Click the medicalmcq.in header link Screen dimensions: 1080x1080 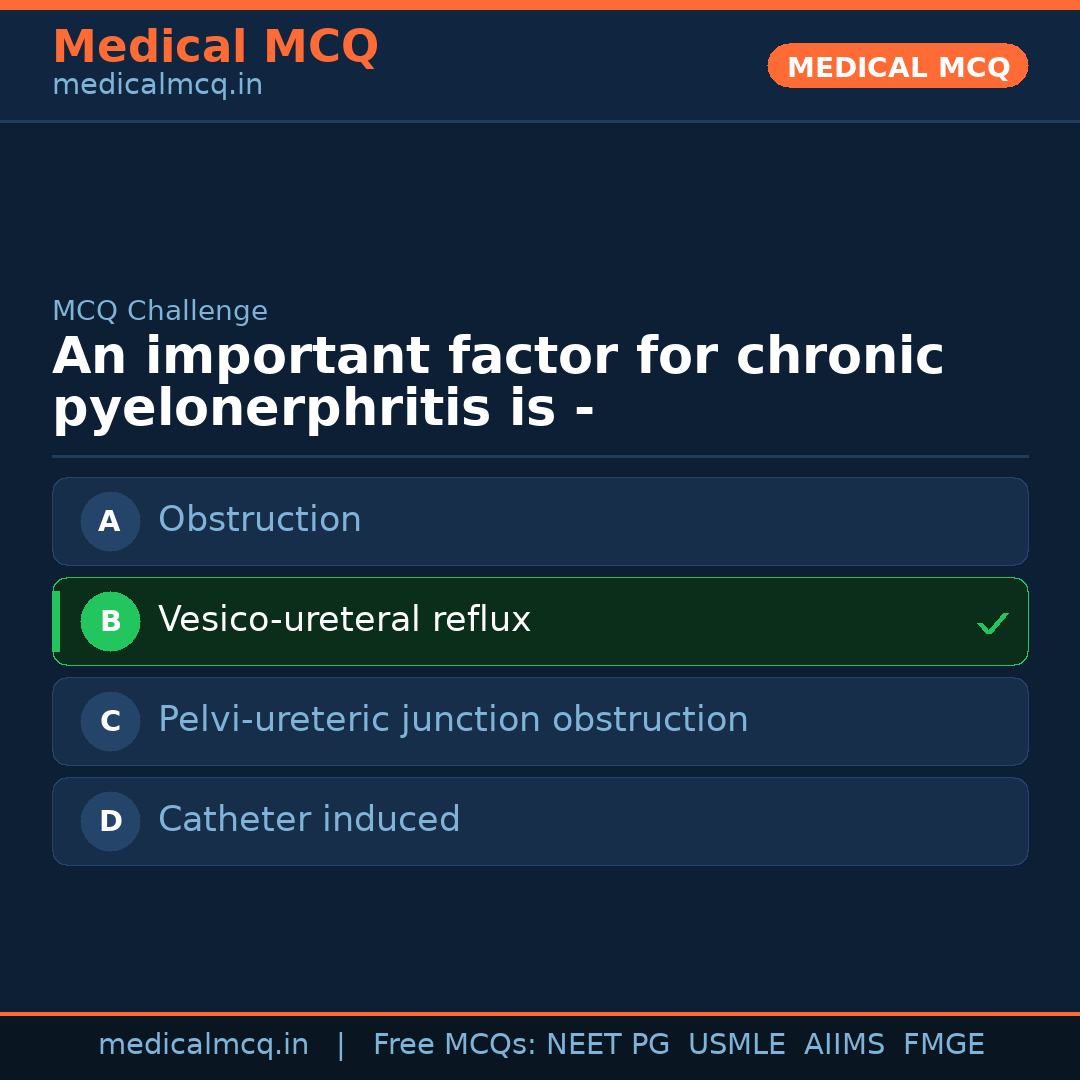(156, 84)
